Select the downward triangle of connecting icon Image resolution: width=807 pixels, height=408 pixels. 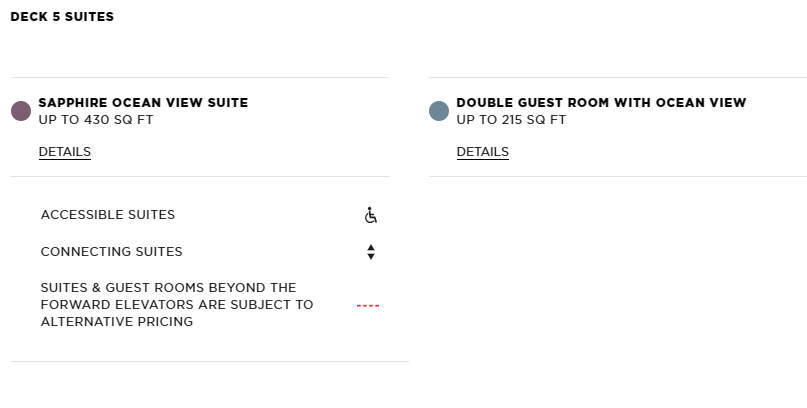[x=371, y=257]
